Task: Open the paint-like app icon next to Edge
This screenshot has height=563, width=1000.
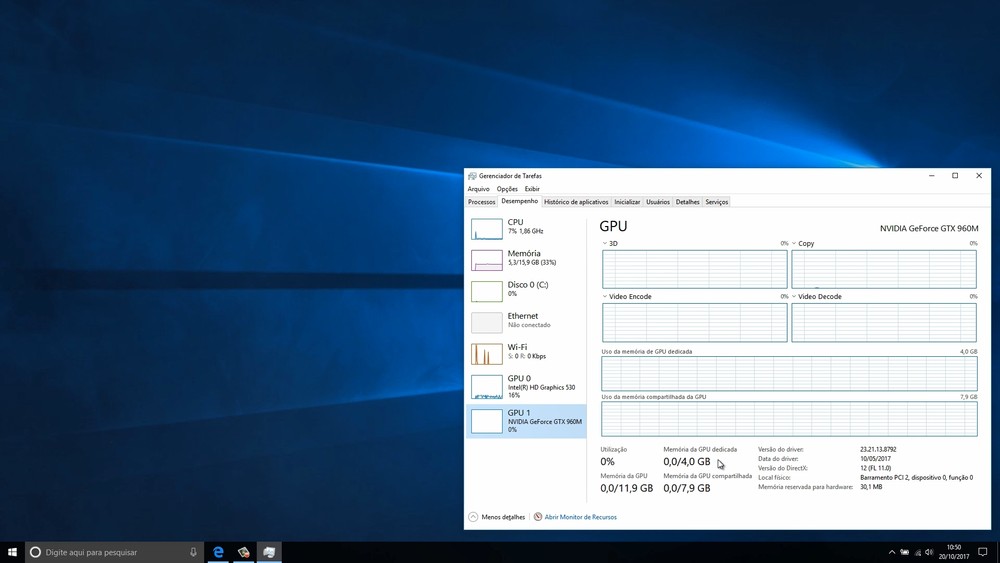Action: (x=244, y=552)
